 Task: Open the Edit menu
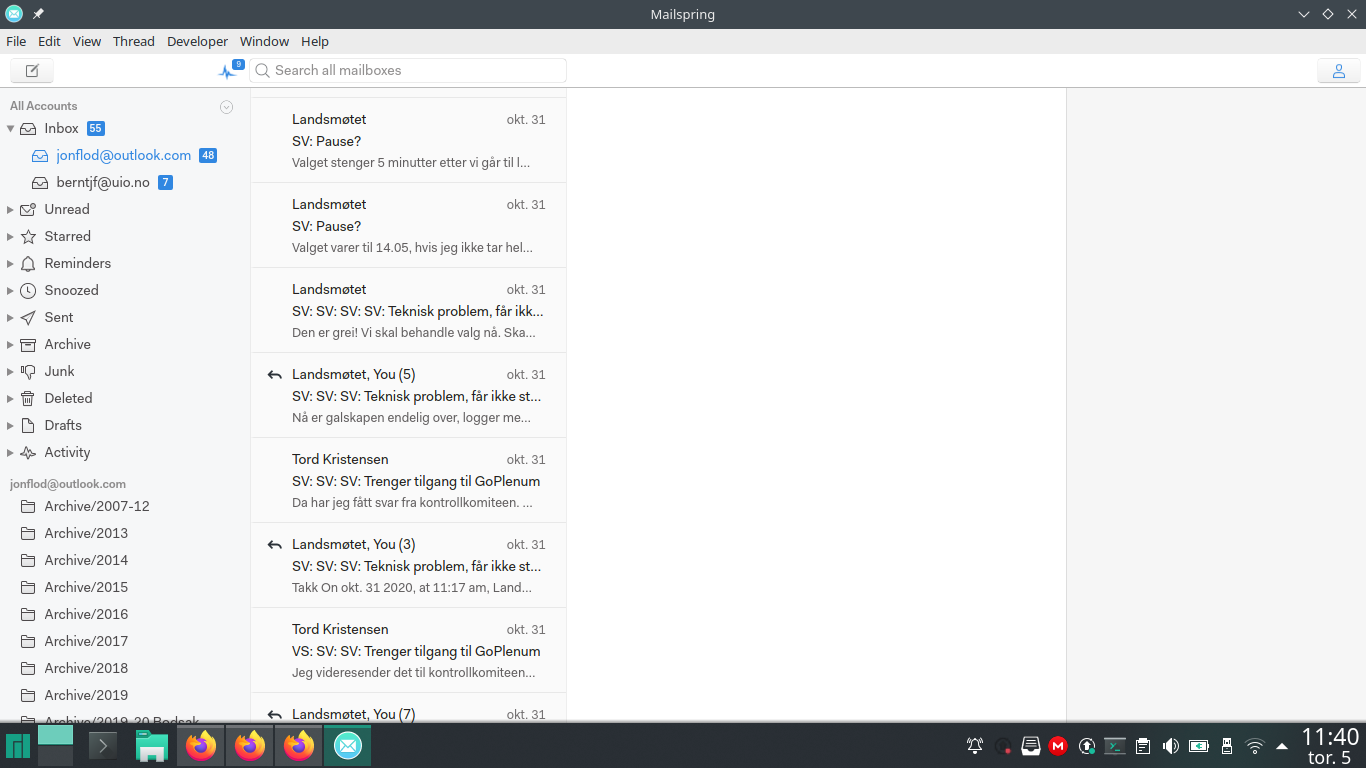tap(49, 41)
